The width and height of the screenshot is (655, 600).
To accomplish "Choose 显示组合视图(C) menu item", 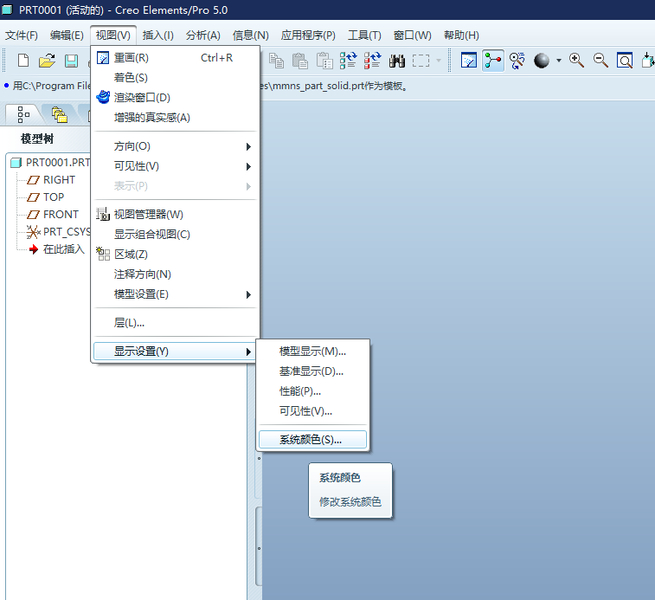I will pyautogui.click(x=175, y=234).
